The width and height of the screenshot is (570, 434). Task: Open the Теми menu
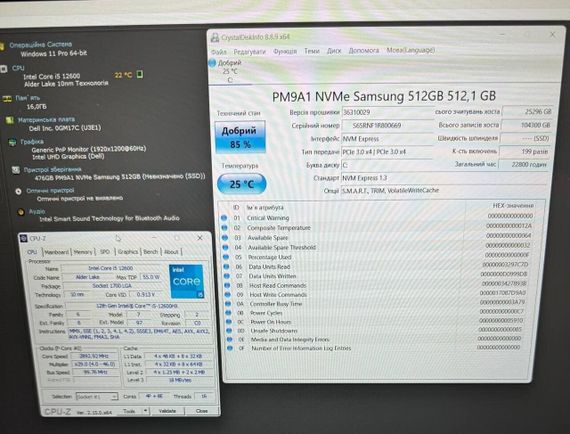312,51
